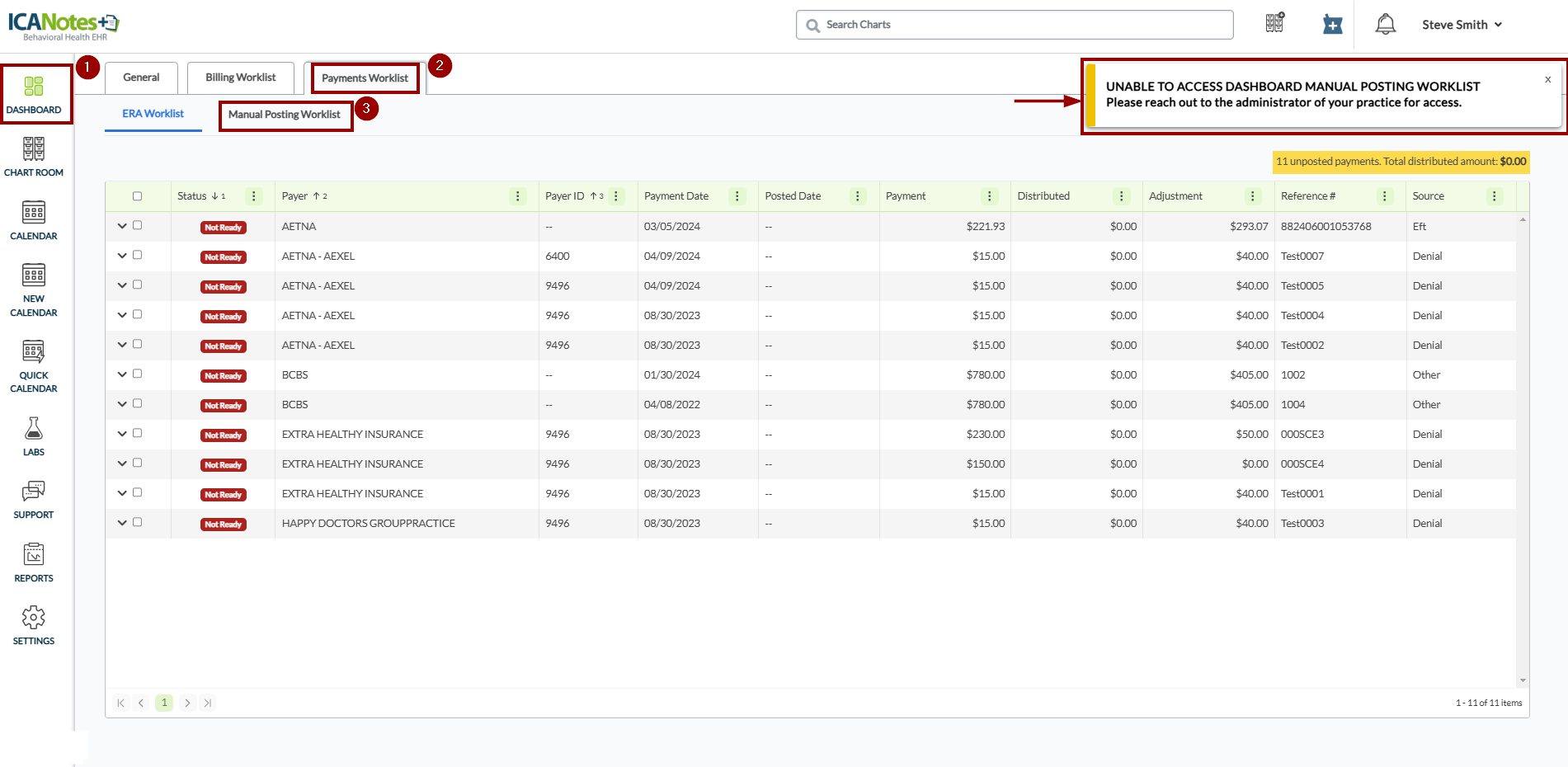Go to the next page
The height and width of the screenshot is (767, 1568).
[187, 703]
